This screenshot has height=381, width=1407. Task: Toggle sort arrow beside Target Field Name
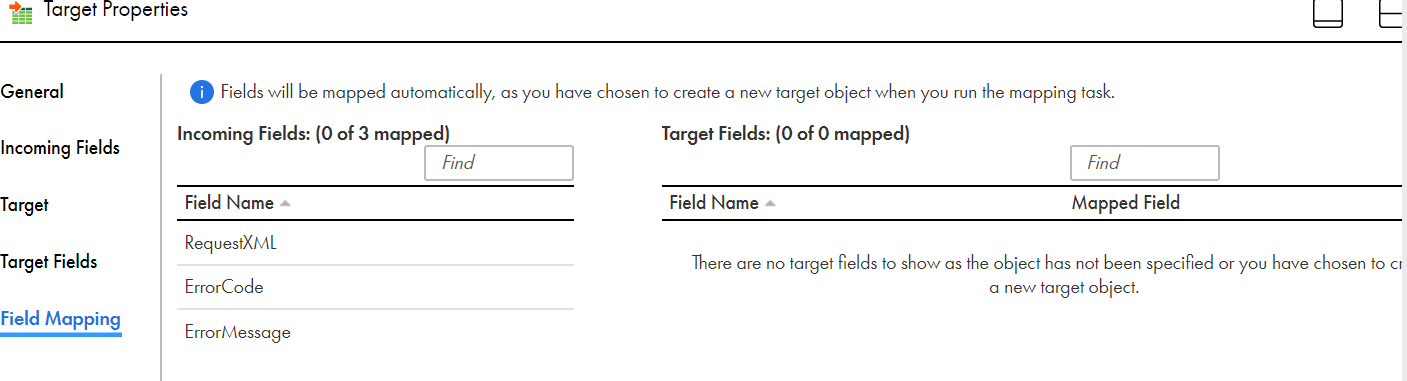769,203
